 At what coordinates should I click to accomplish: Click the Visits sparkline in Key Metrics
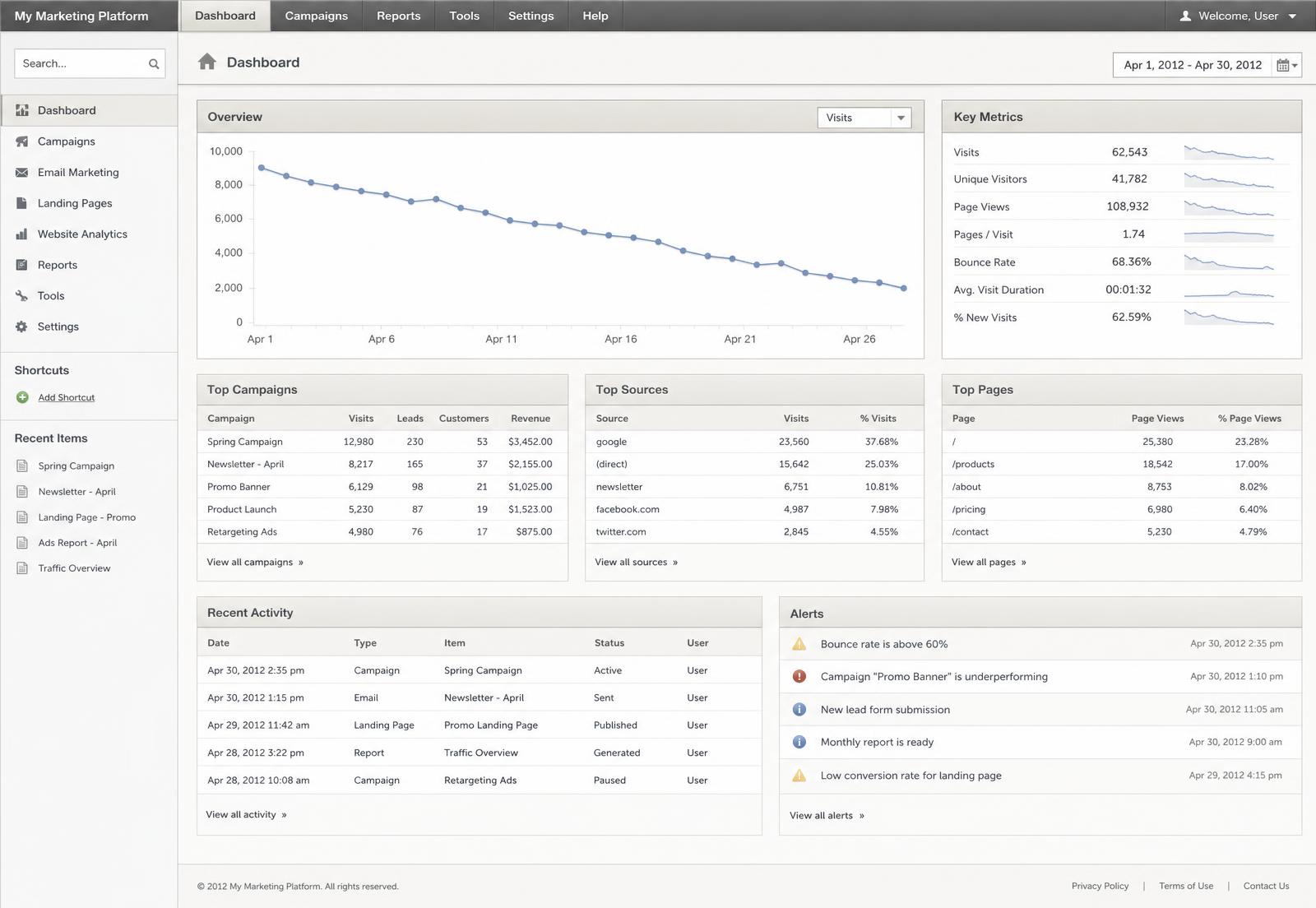(1229, 152)
